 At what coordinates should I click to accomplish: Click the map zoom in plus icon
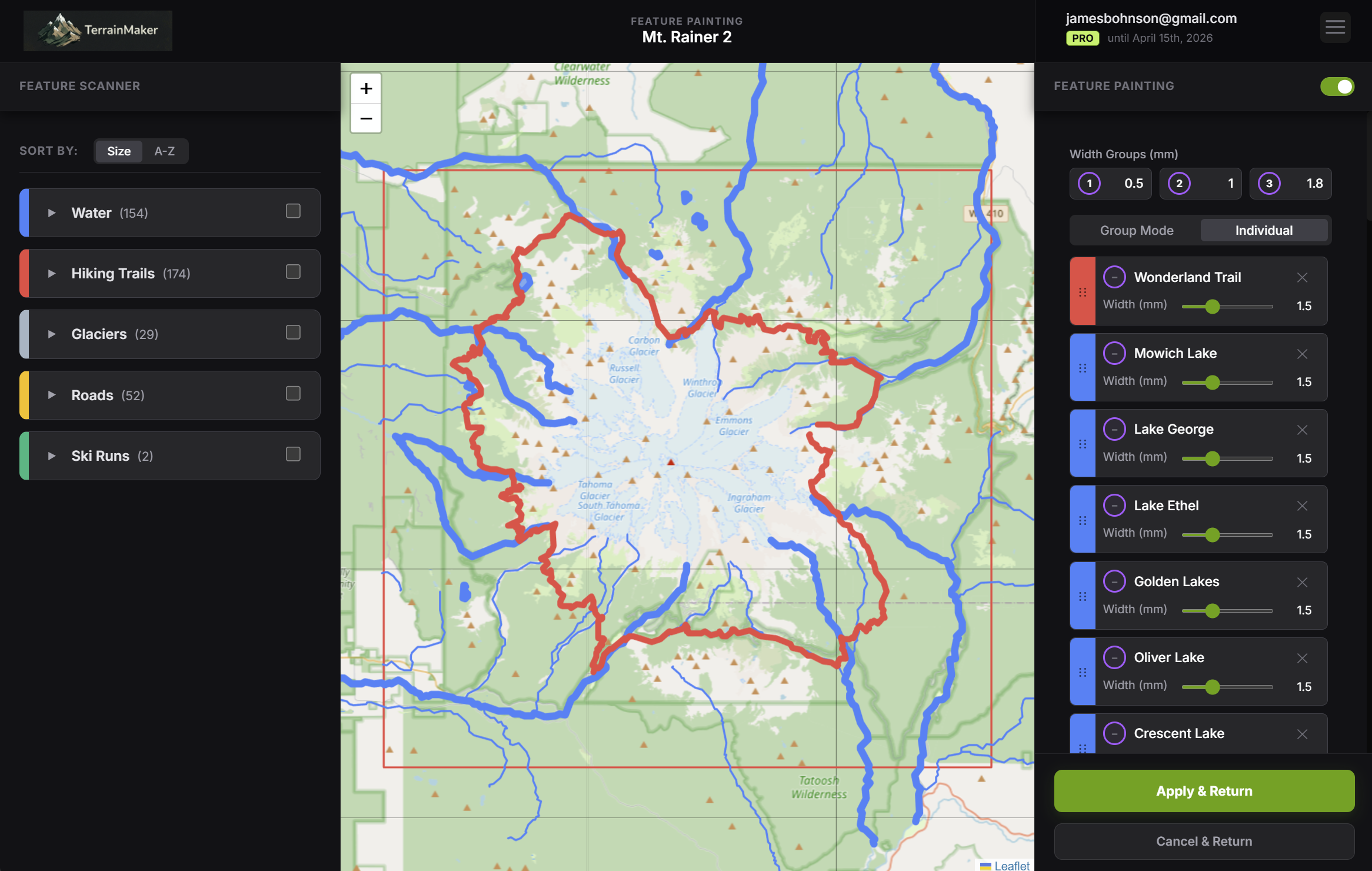coord(366,89)
